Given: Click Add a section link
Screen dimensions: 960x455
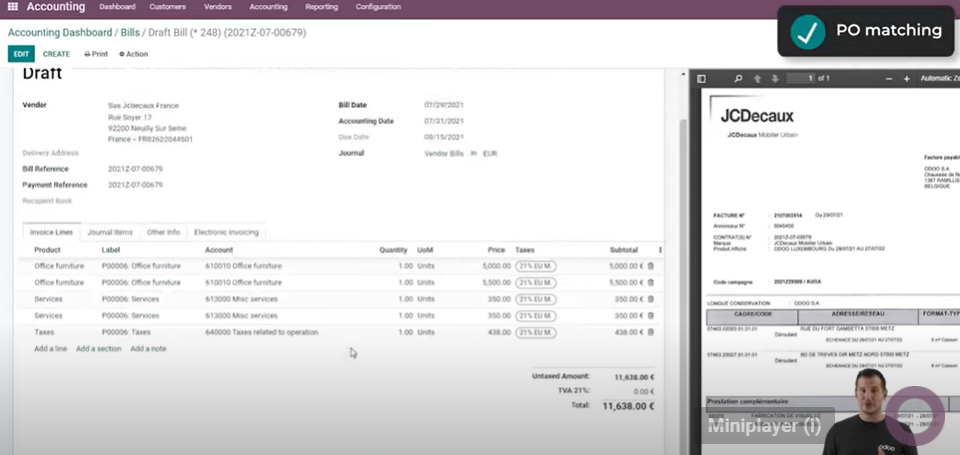Looking at the screenshot, I should [99, 348].
